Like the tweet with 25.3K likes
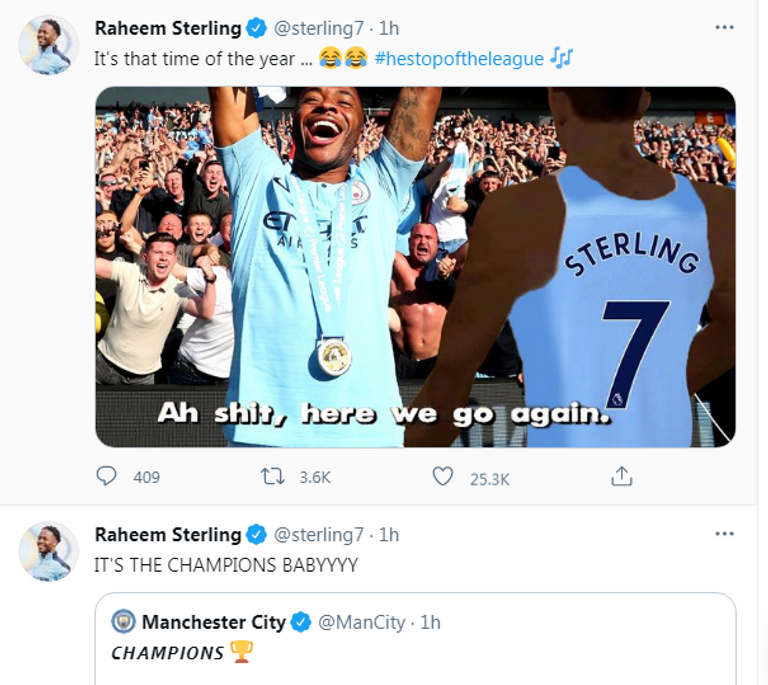Screen dimensions: 768x685 pyautogui.click(x=443, y=476)
